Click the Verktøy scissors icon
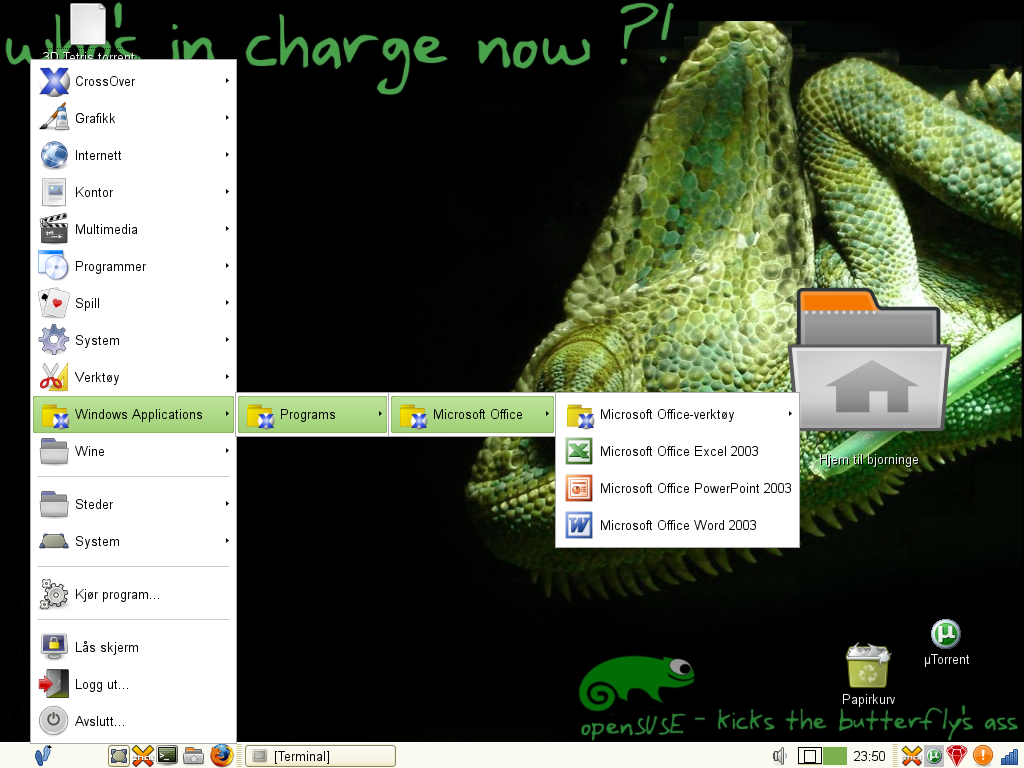This screenshot has width=1024, height=768. 54,377
